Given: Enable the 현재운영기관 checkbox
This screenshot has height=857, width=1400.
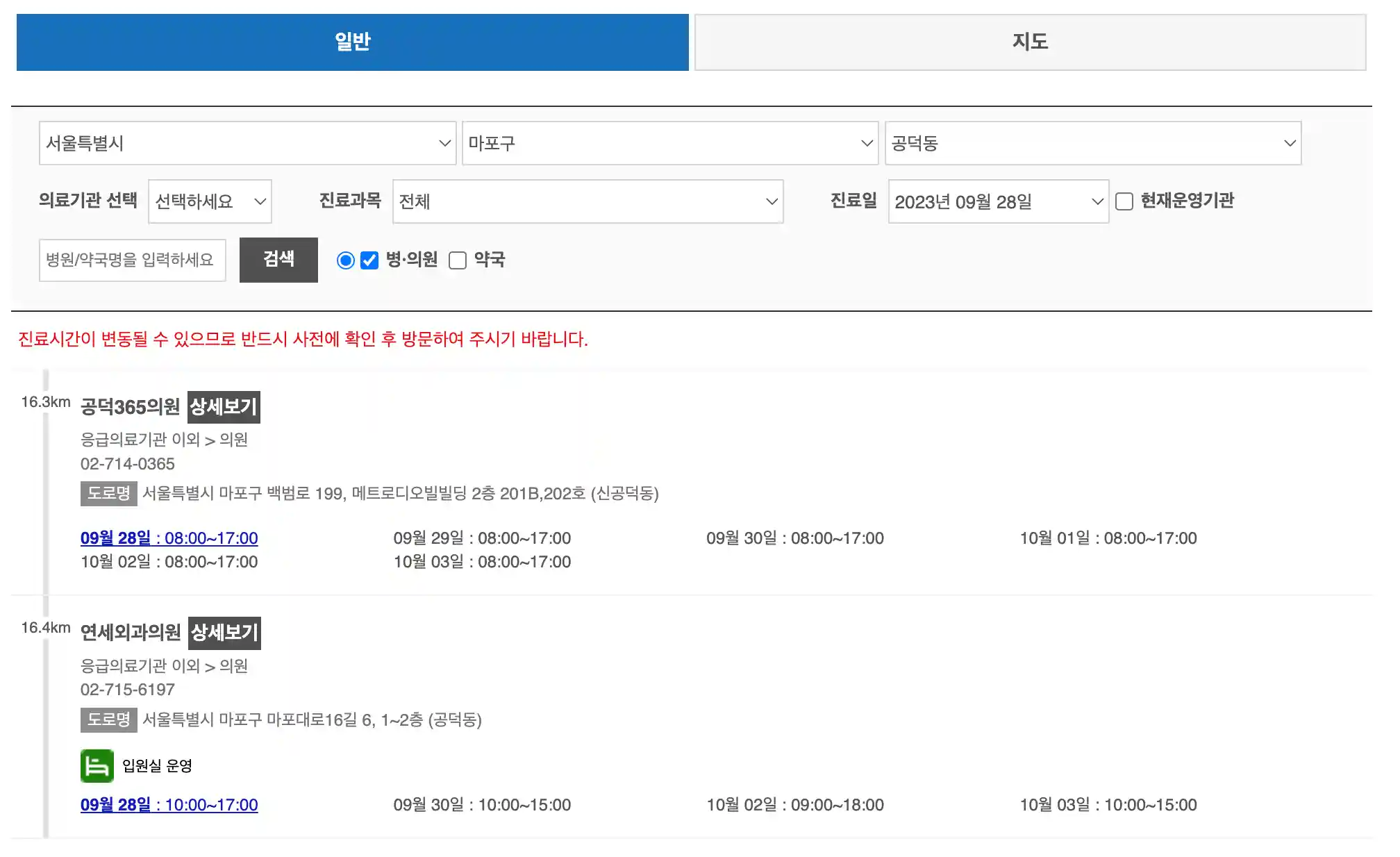Looking at the screenshot, I should [1124, 201].
